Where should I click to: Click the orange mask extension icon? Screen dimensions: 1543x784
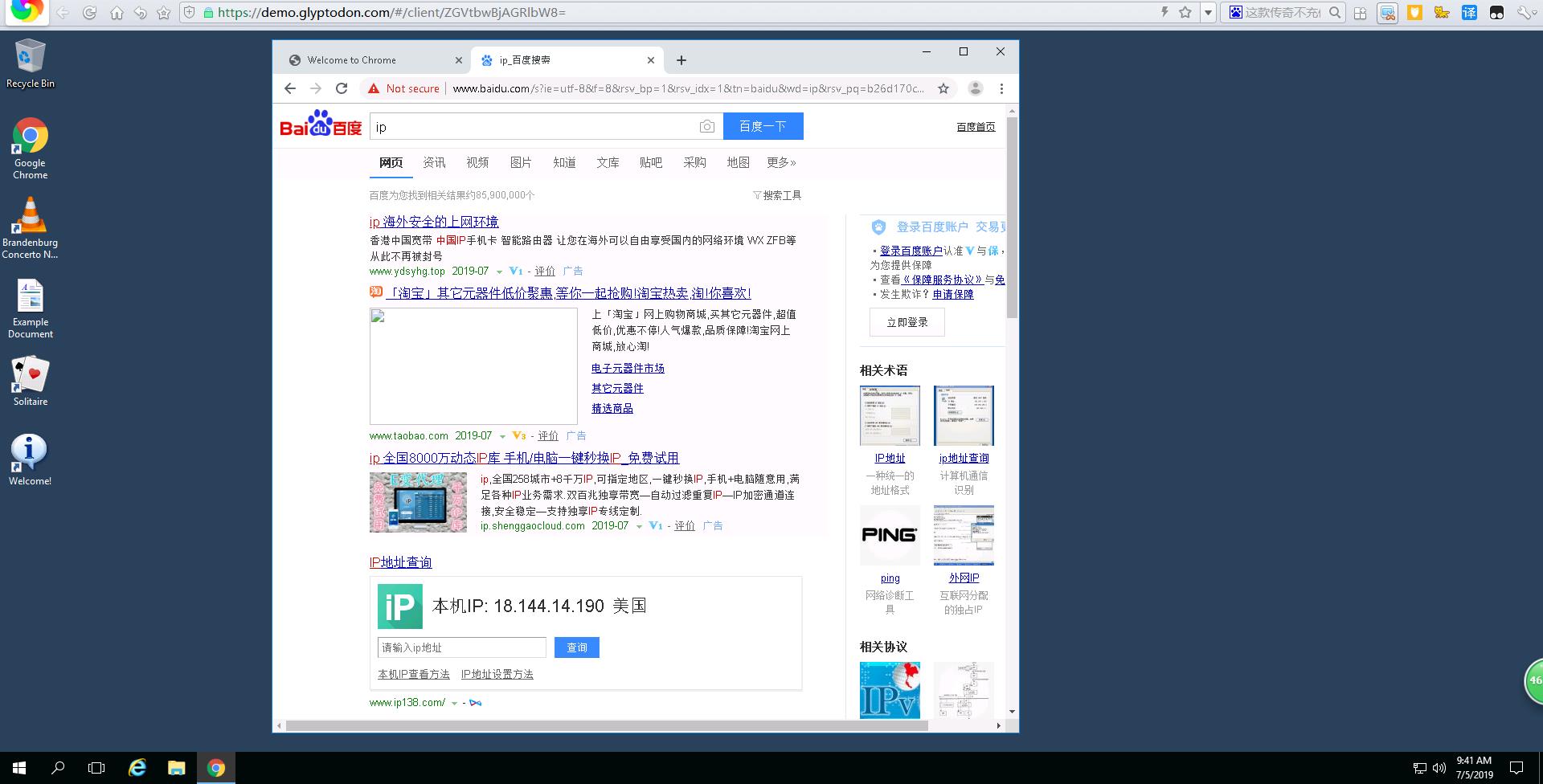point(1414,12)
